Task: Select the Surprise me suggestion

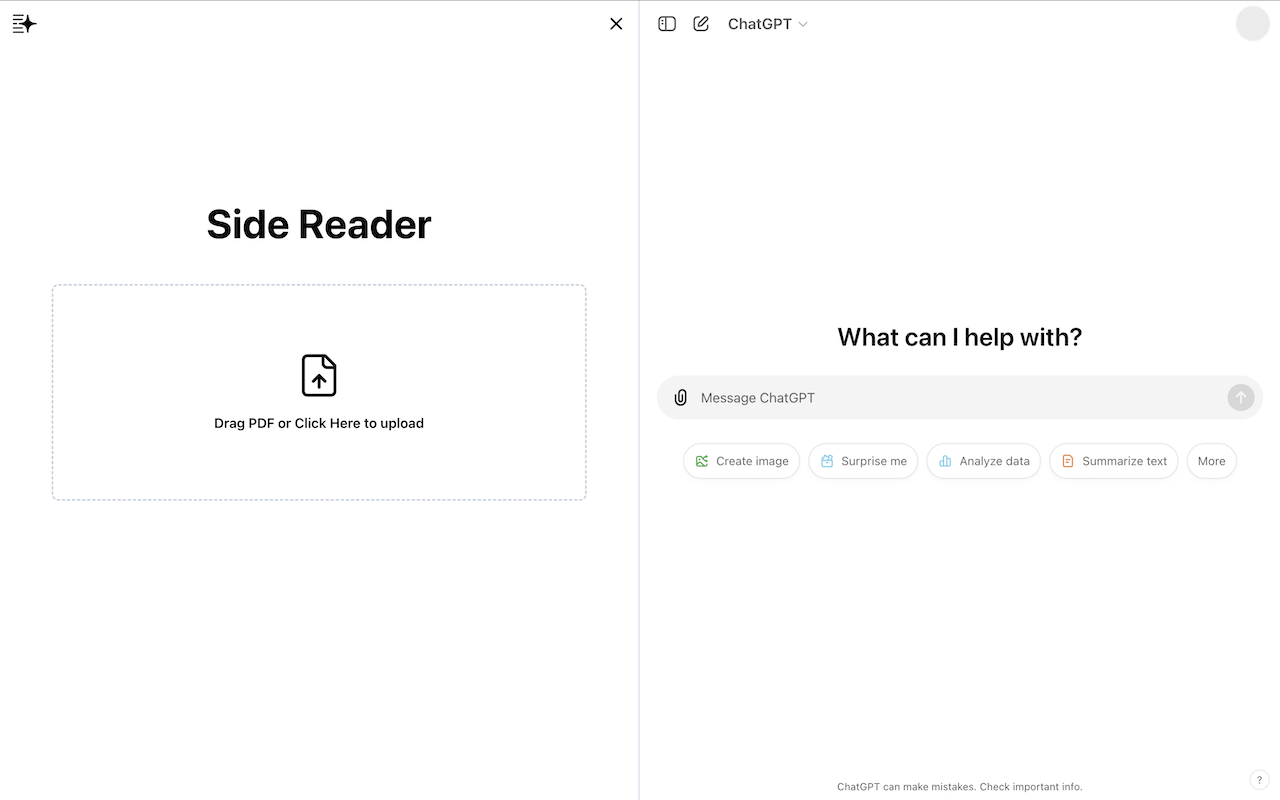Action: point(863,461)
